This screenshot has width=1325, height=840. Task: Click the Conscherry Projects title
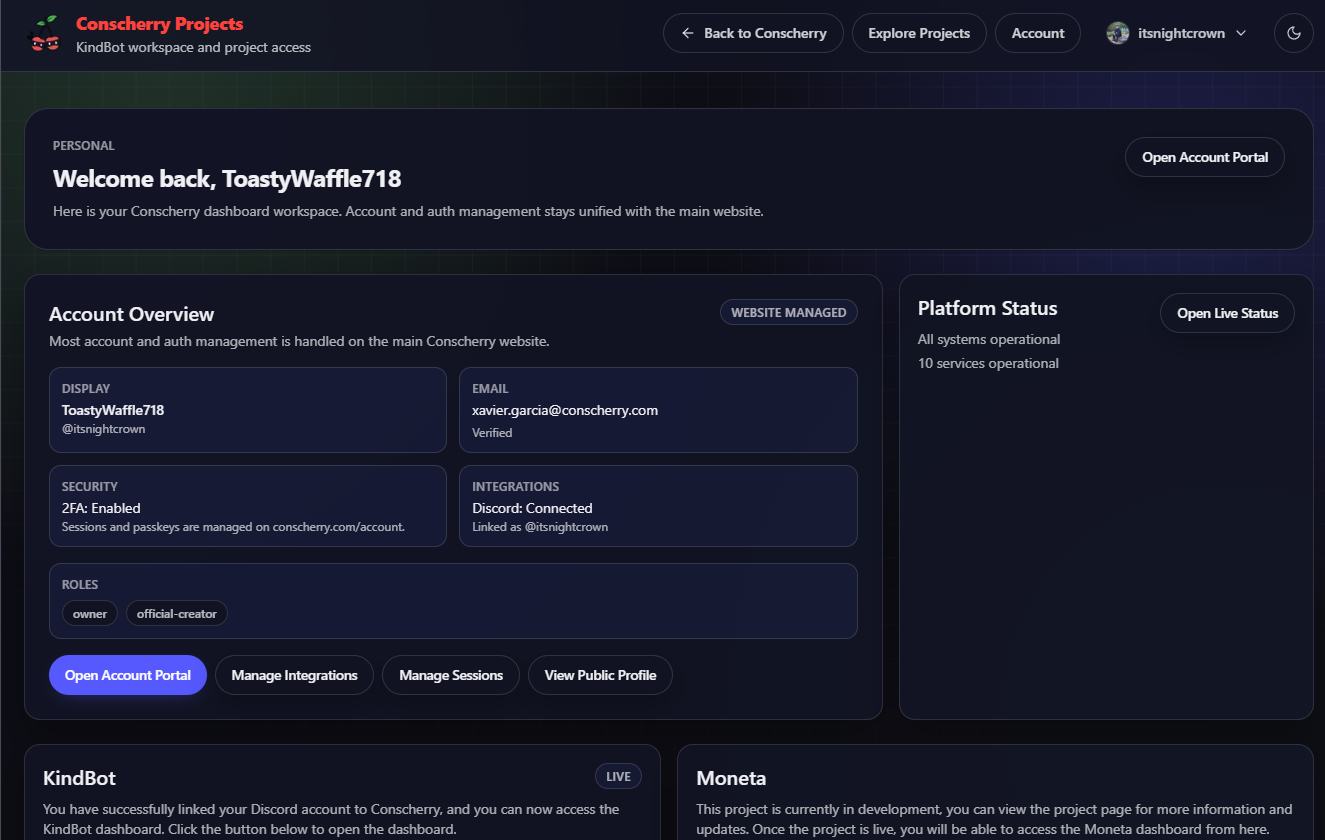pos(160,24)
